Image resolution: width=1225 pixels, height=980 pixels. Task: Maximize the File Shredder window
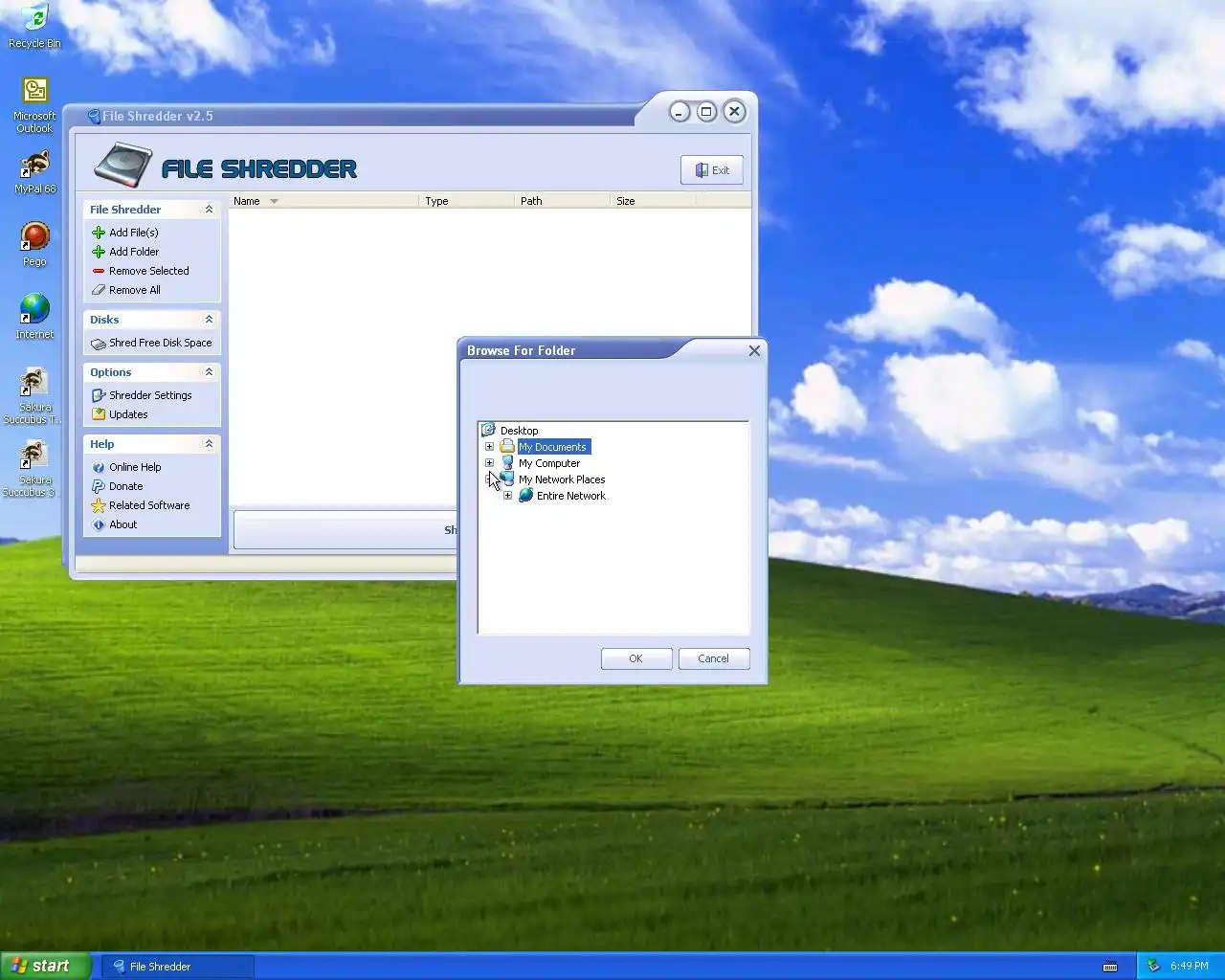[x=706, y=112]
